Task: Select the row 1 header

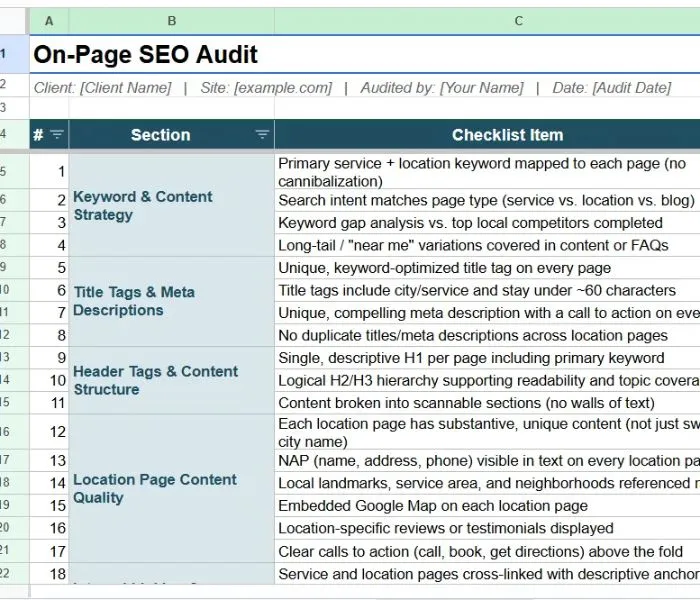Action: click(13, 54)
